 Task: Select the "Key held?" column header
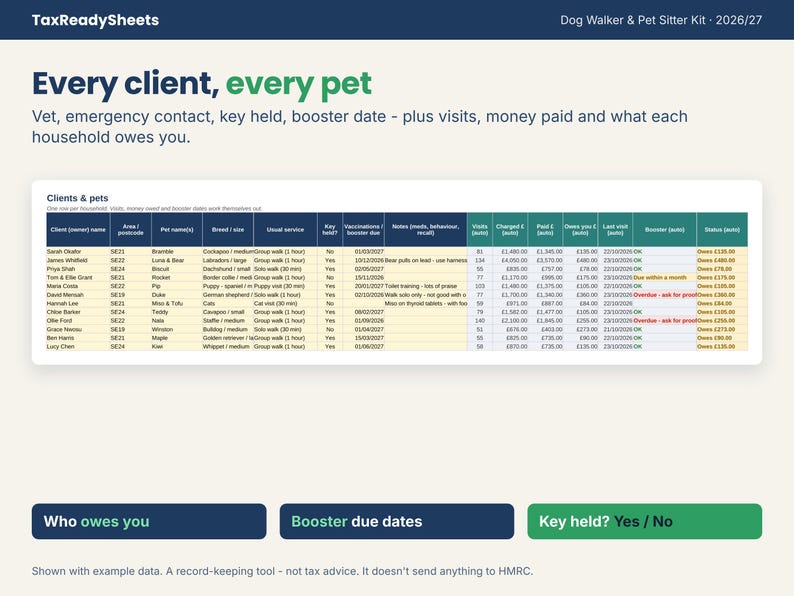click(x=330, y=229)
